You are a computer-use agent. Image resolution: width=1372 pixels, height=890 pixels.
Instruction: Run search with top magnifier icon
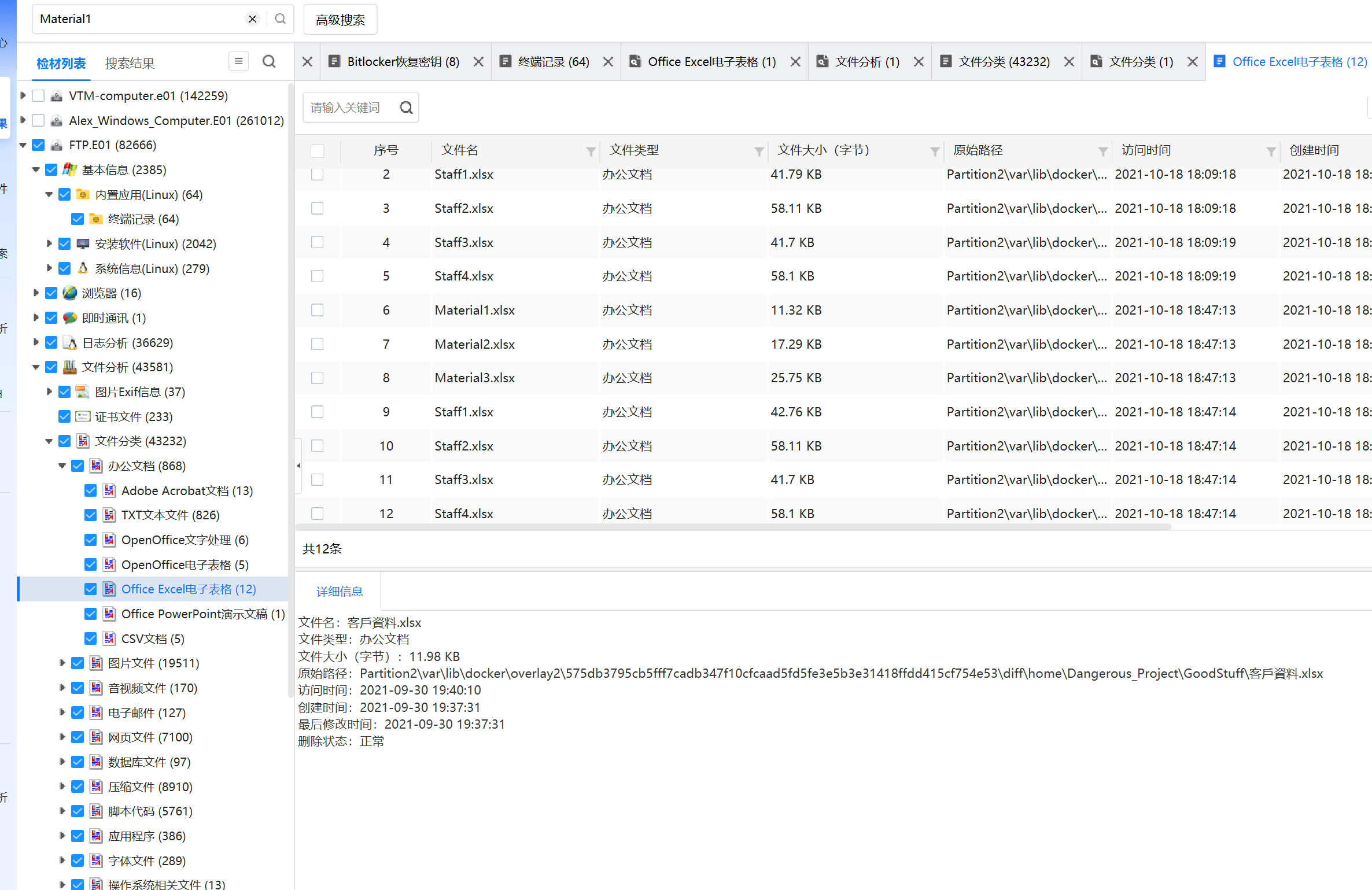(281, 19)
